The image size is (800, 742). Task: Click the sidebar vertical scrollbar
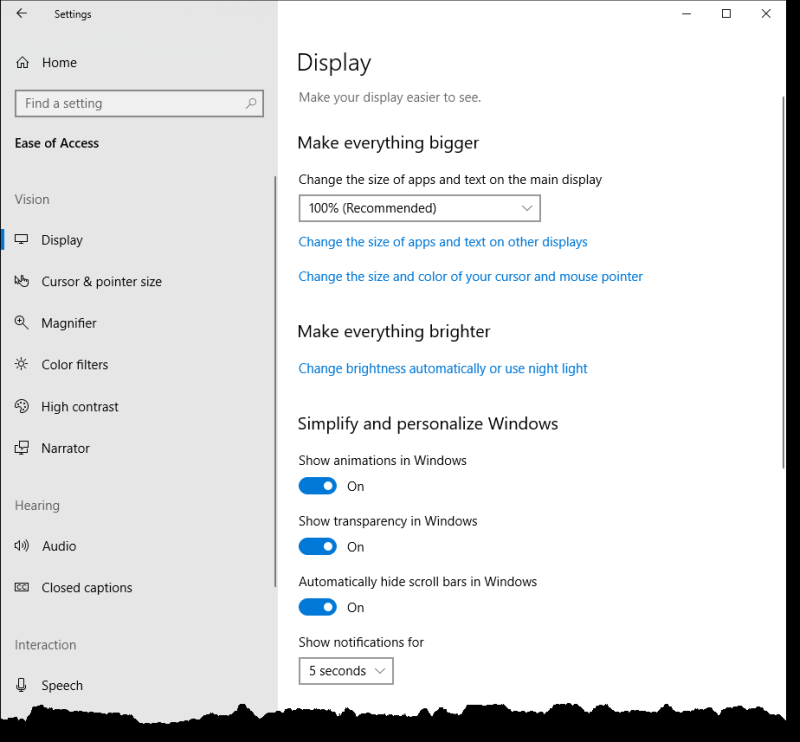click(275, 381)
